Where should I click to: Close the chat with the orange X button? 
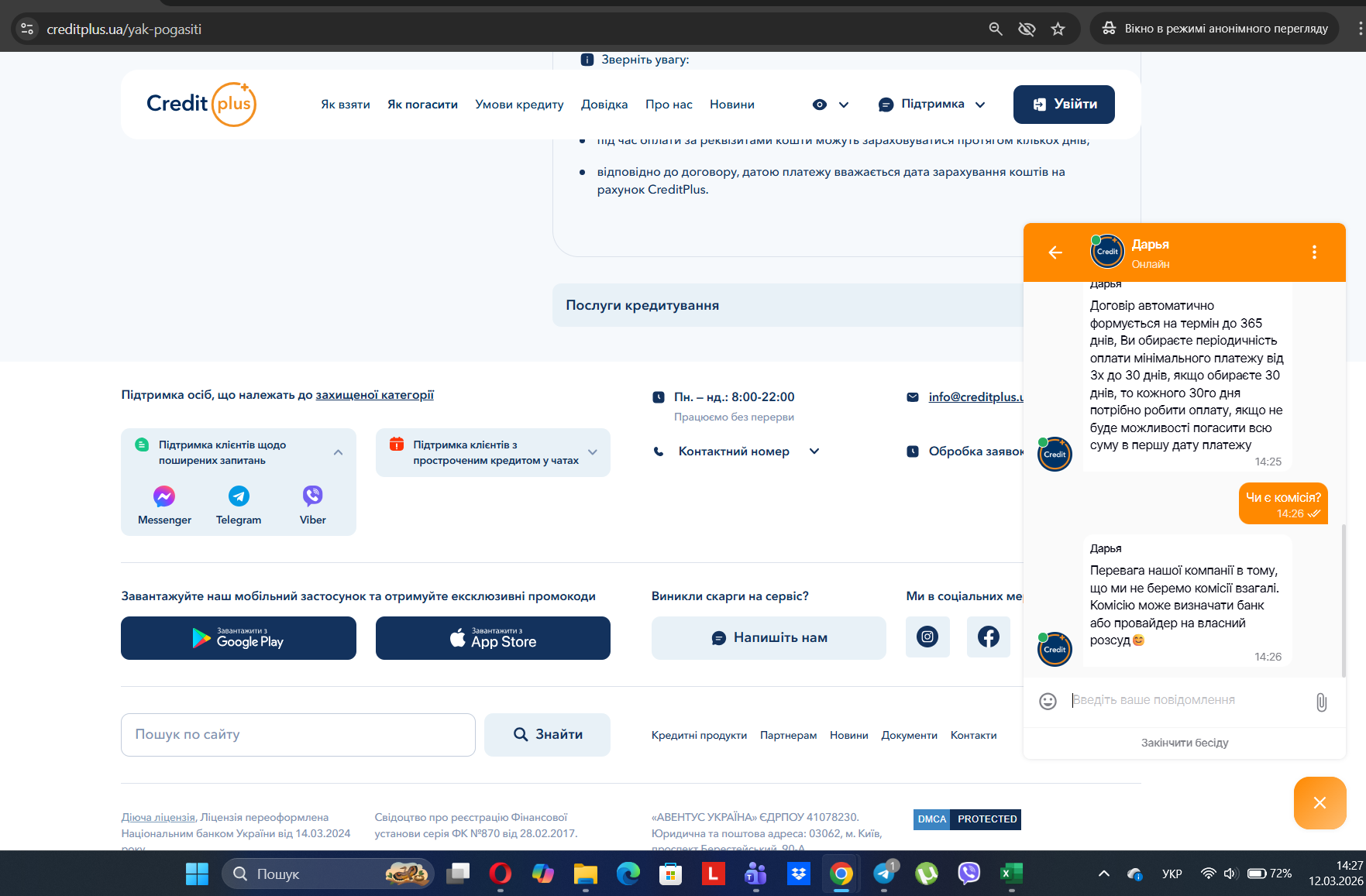tap(1320, 803)
